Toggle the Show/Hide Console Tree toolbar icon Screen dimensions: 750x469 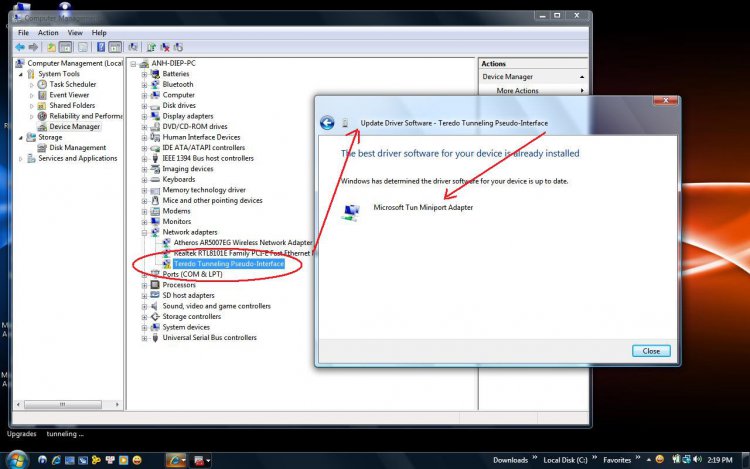(x=66, y=47)
